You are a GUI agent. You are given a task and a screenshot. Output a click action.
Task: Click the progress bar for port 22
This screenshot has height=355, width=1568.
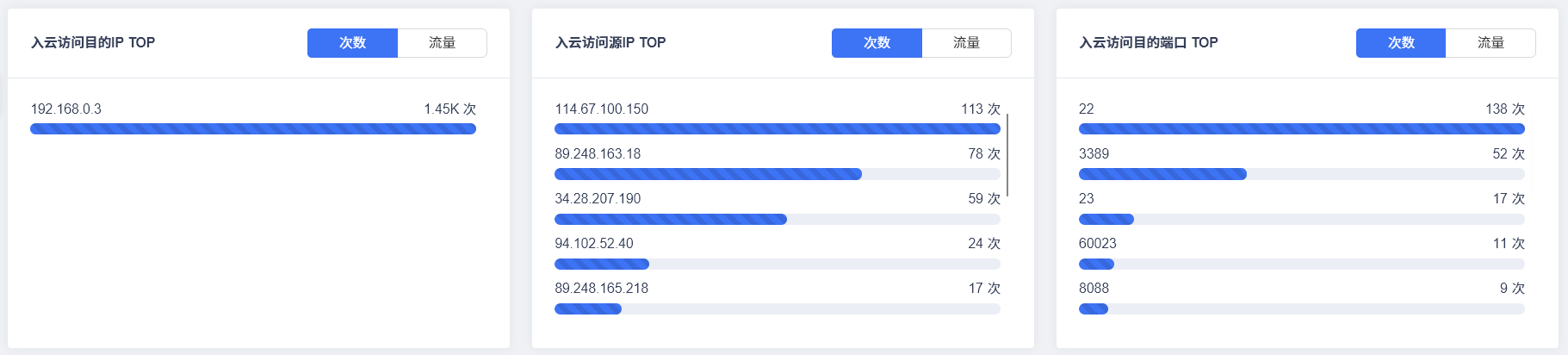point(1301,129)
